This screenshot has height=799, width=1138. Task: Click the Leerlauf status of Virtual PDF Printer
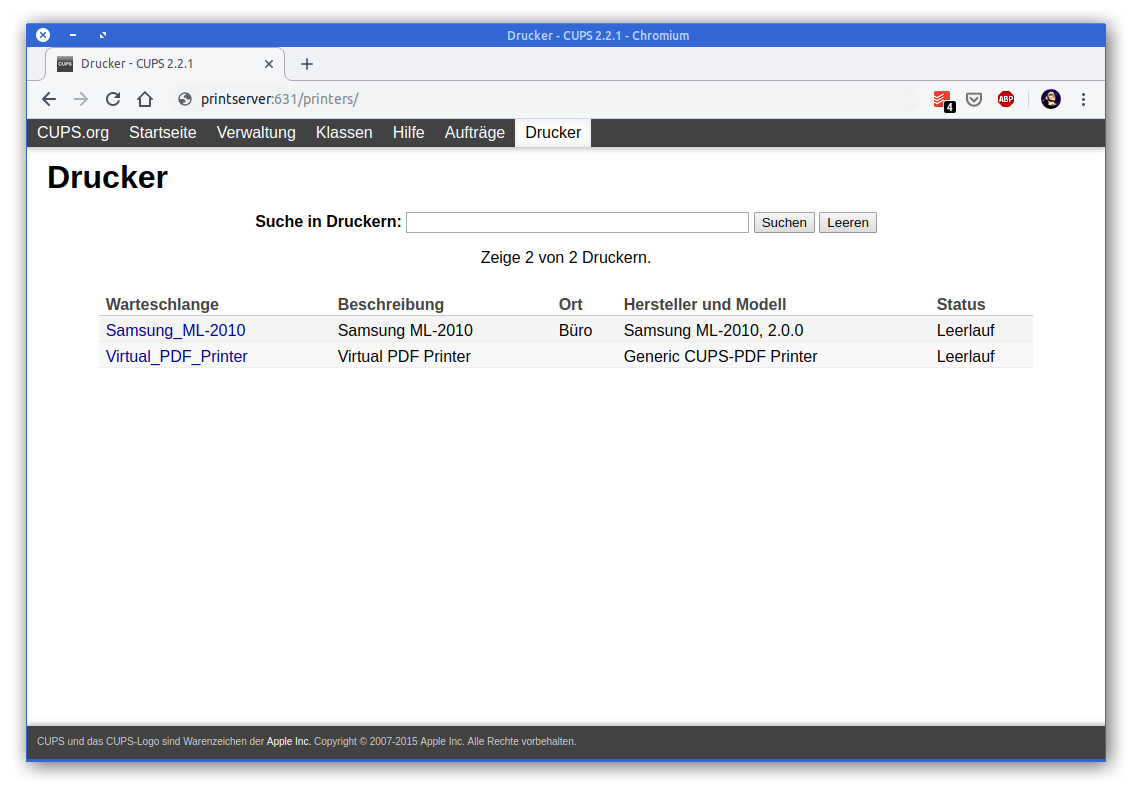965,356
